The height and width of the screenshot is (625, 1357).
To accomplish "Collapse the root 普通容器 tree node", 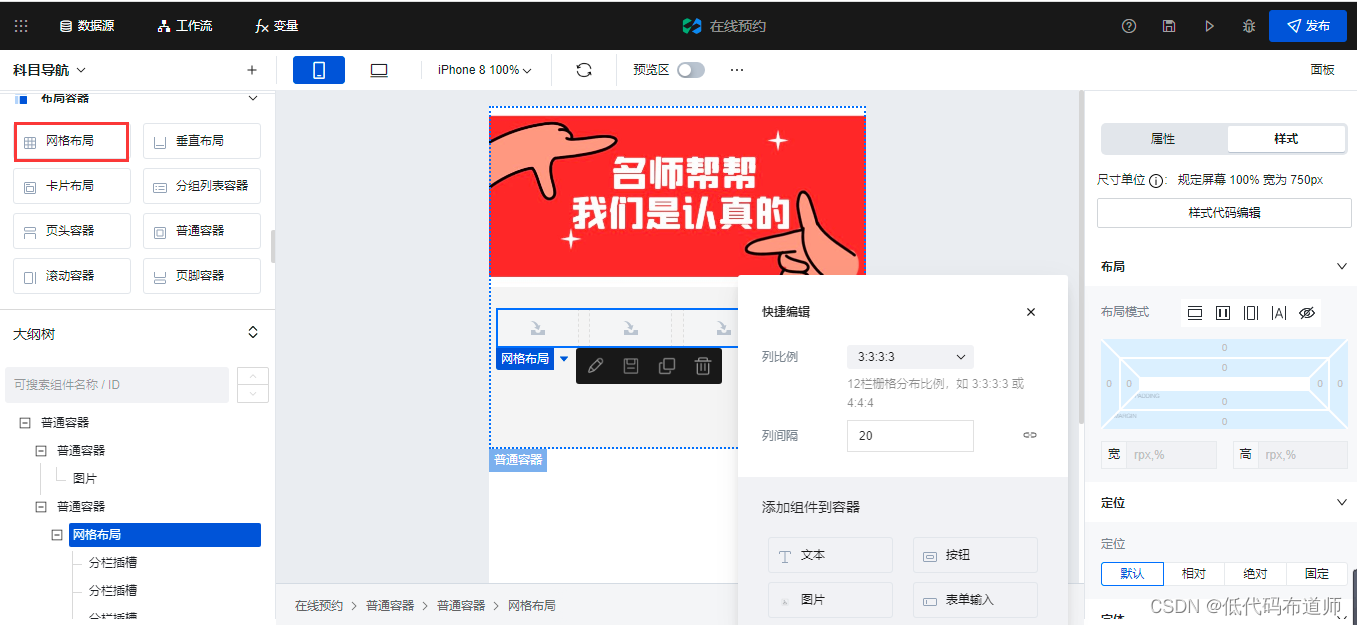I will tap(25, 423).
